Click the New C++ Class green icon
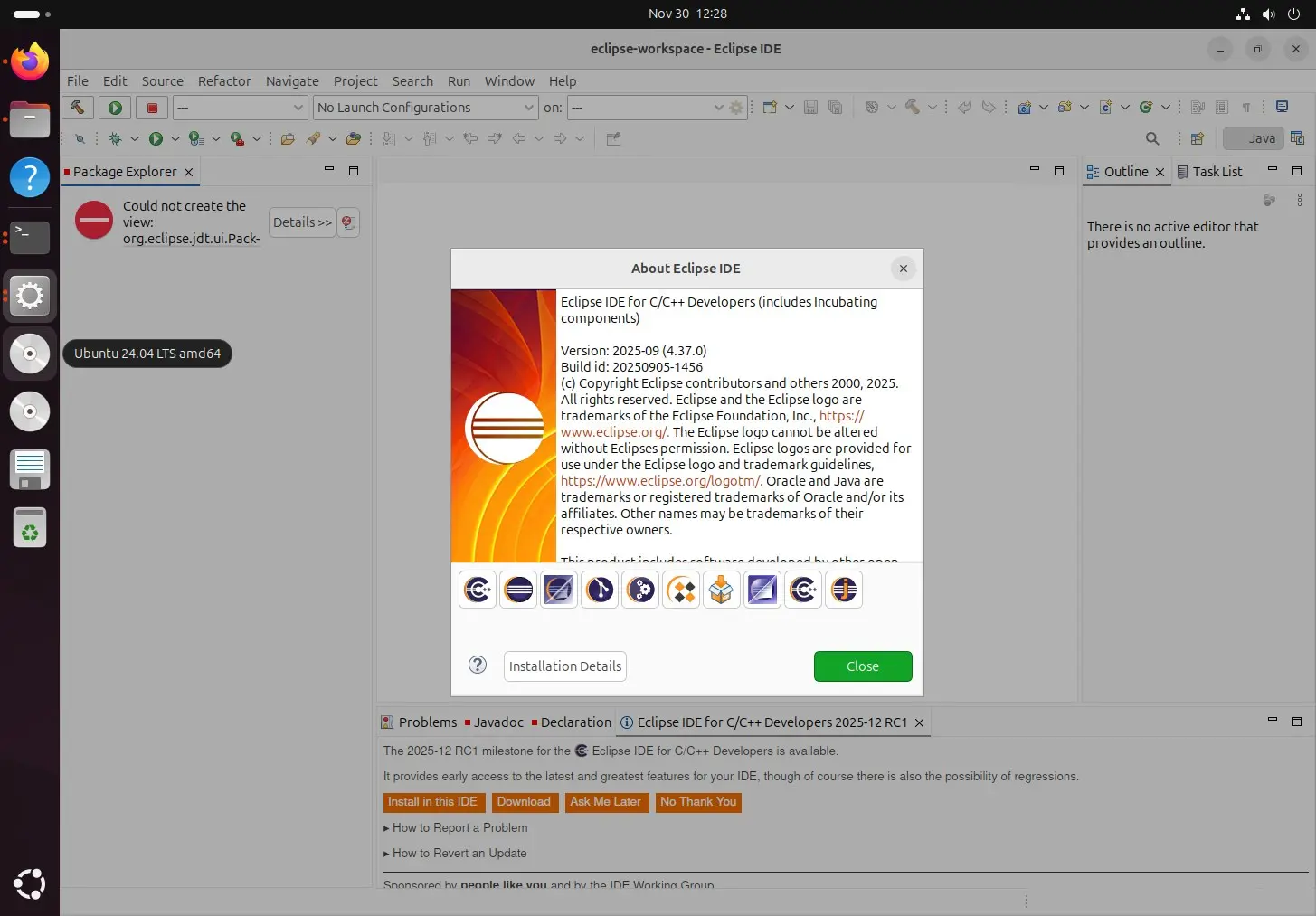 [1146, 107]
